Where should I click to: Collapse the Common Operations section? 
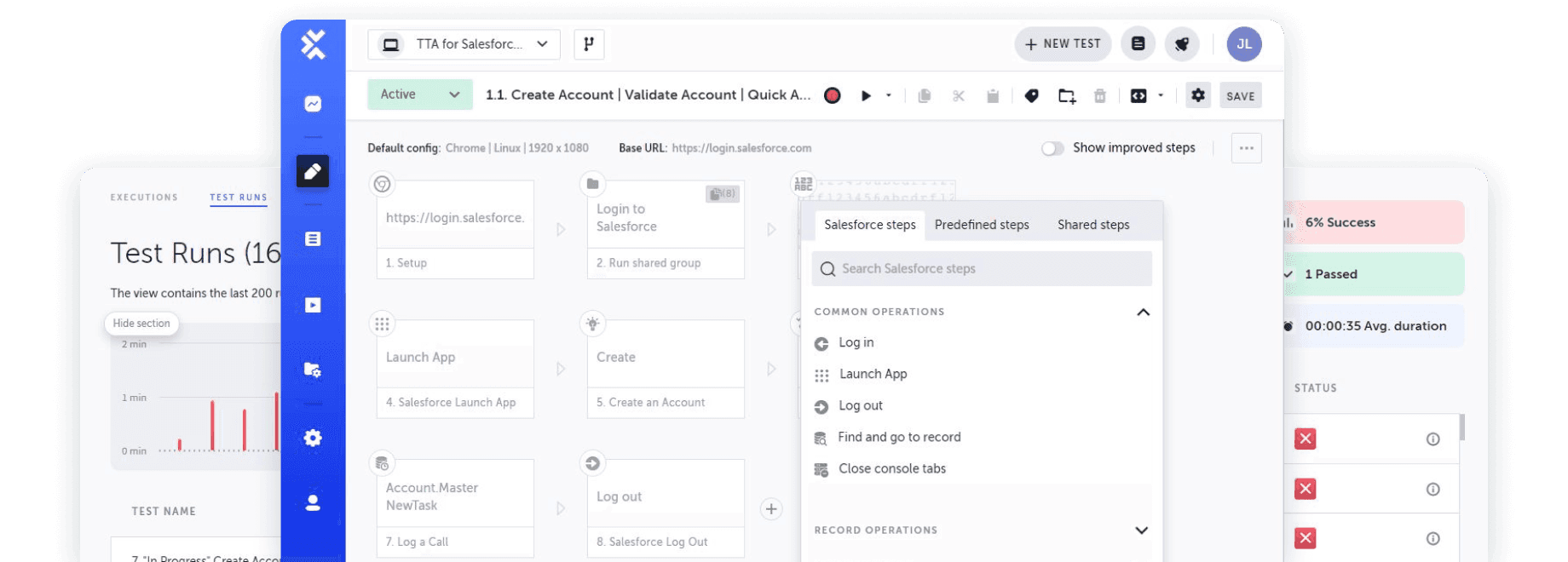1143,313
